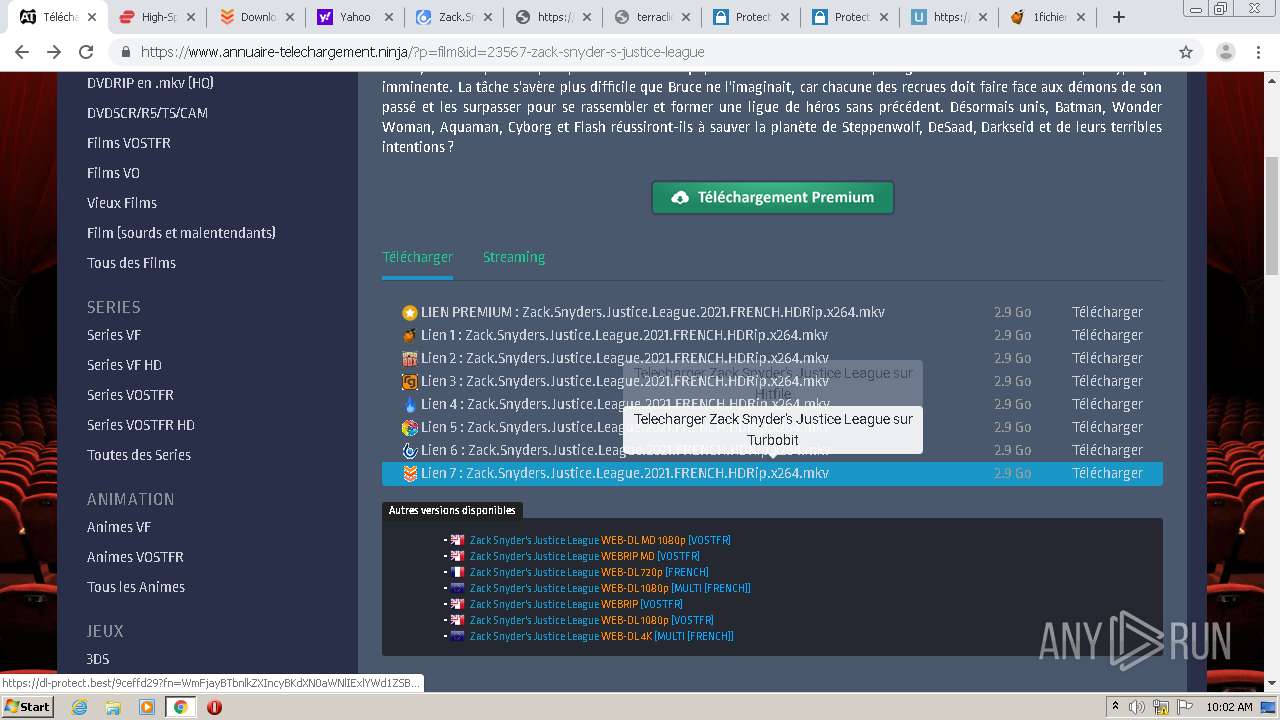
Task: Expand hidden system tray icons
Action: coord(1115,707)
